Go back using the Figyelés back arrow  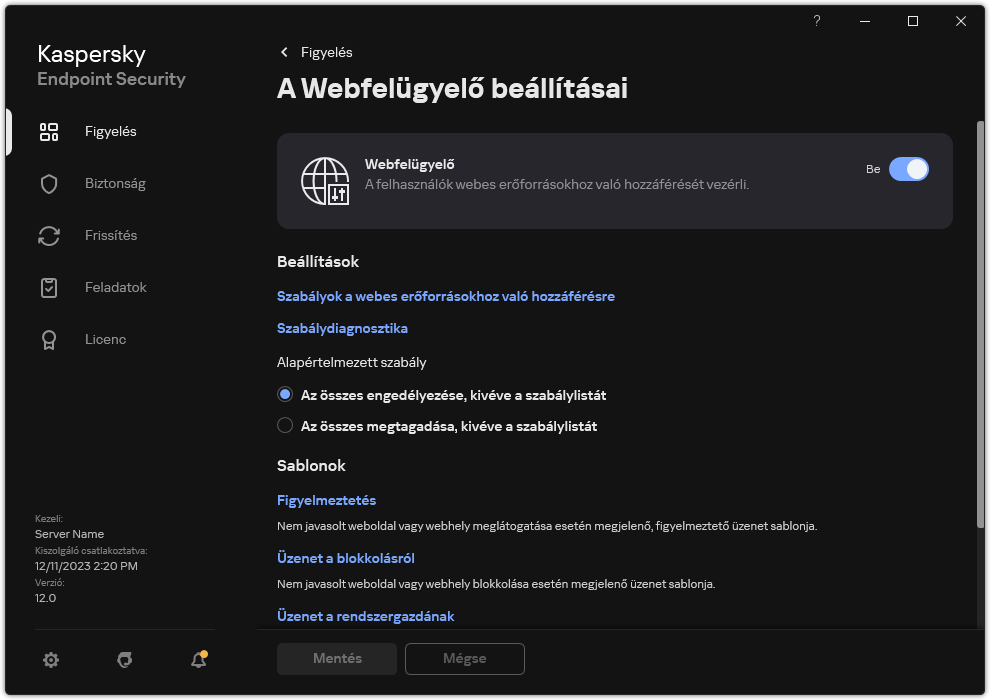282,52
